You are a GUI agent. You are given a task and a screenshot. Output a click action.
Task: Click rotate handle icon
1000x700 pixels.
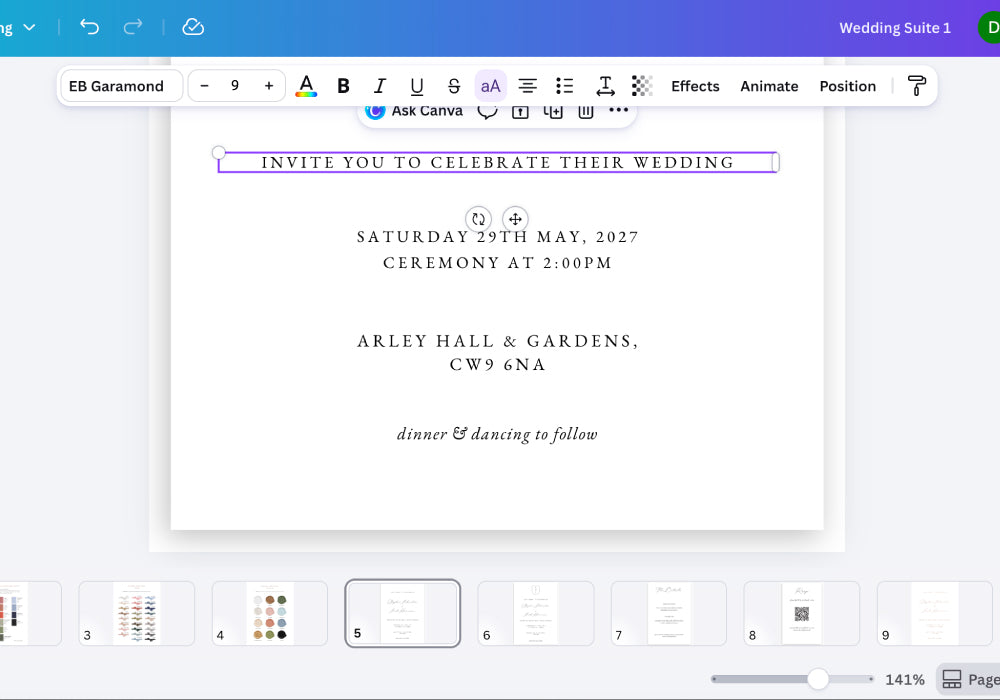click(478, 219)
